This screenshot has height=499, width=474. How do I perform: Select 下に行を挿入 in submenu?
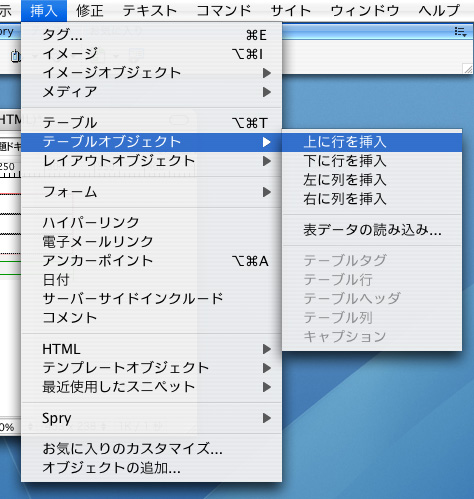click(x=372, y=161)
